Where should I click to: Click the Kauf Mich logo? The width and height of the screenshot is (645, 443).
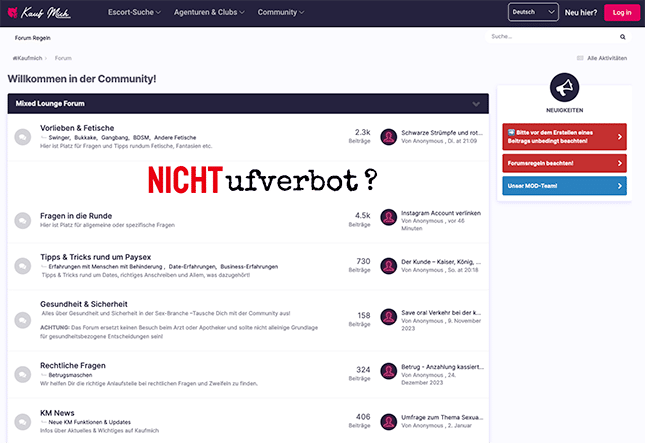(x=39, y=13)
